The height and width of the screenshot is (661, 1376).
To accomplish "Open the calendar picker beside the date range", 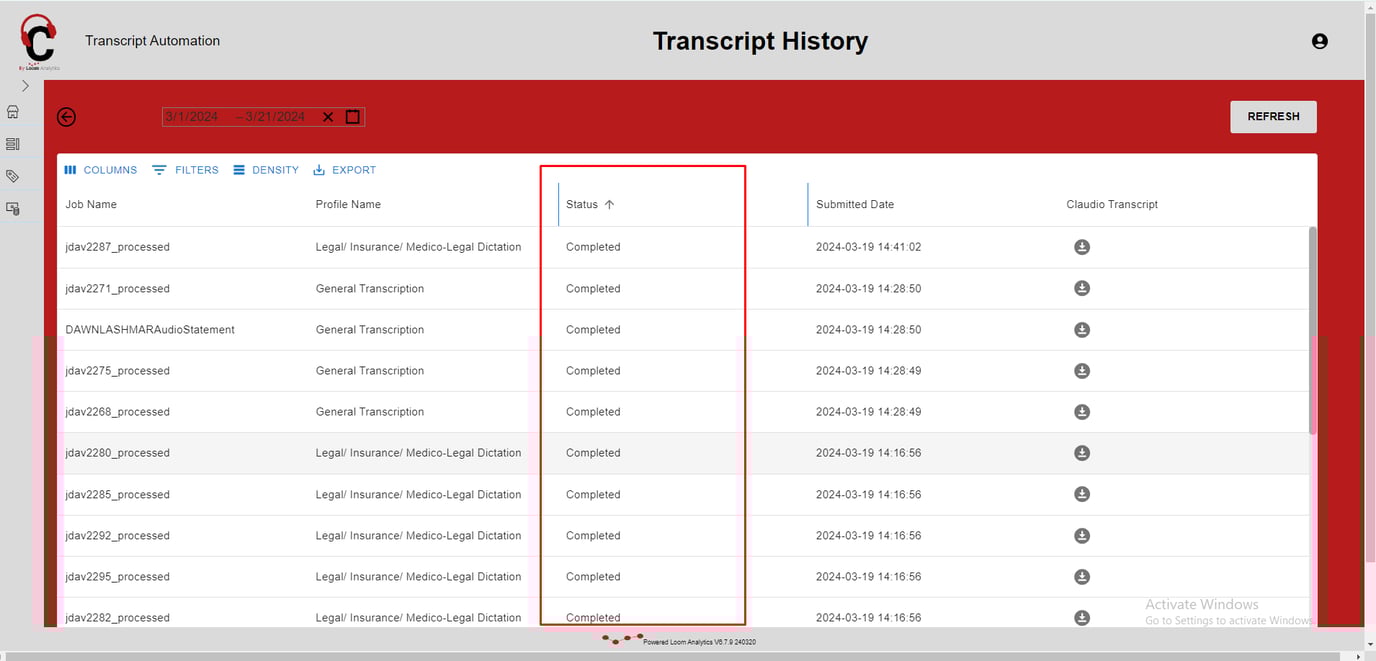I will coord(352,116).
